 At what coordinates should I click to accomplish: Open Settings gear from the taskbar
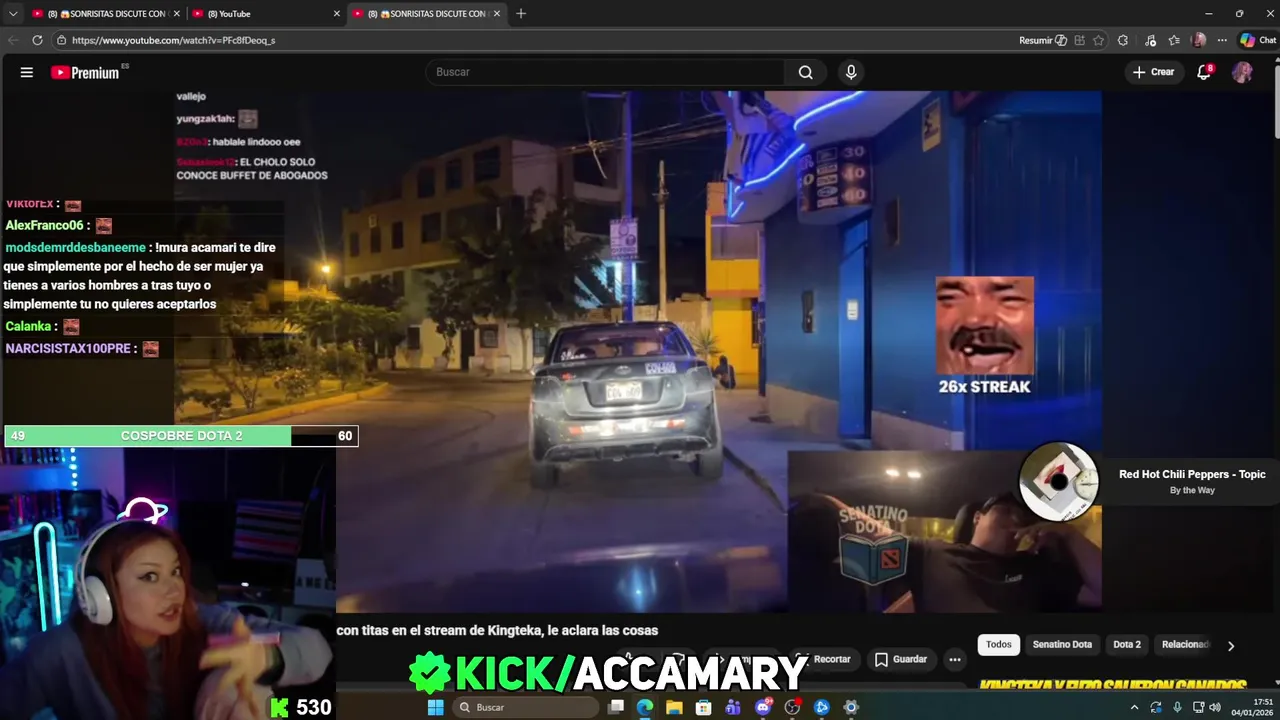pos(851,707)
